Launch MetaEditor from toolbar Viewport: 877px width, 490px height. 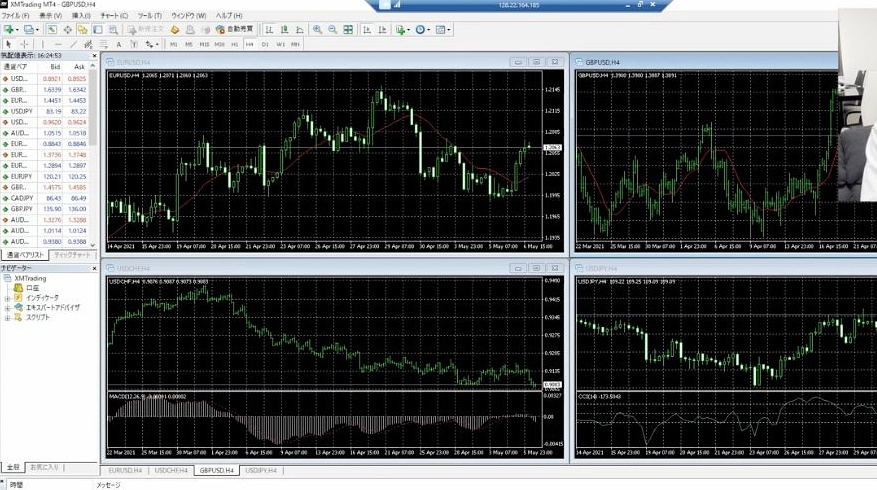point(175,29)
